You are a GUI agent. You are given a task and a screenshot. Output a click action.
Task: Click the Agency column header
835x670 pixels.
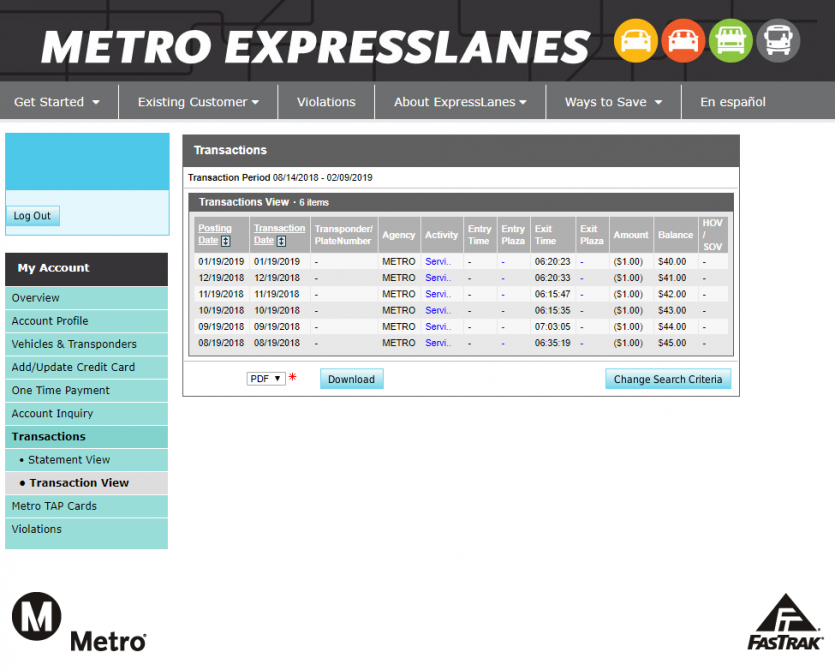click(398, 235)
